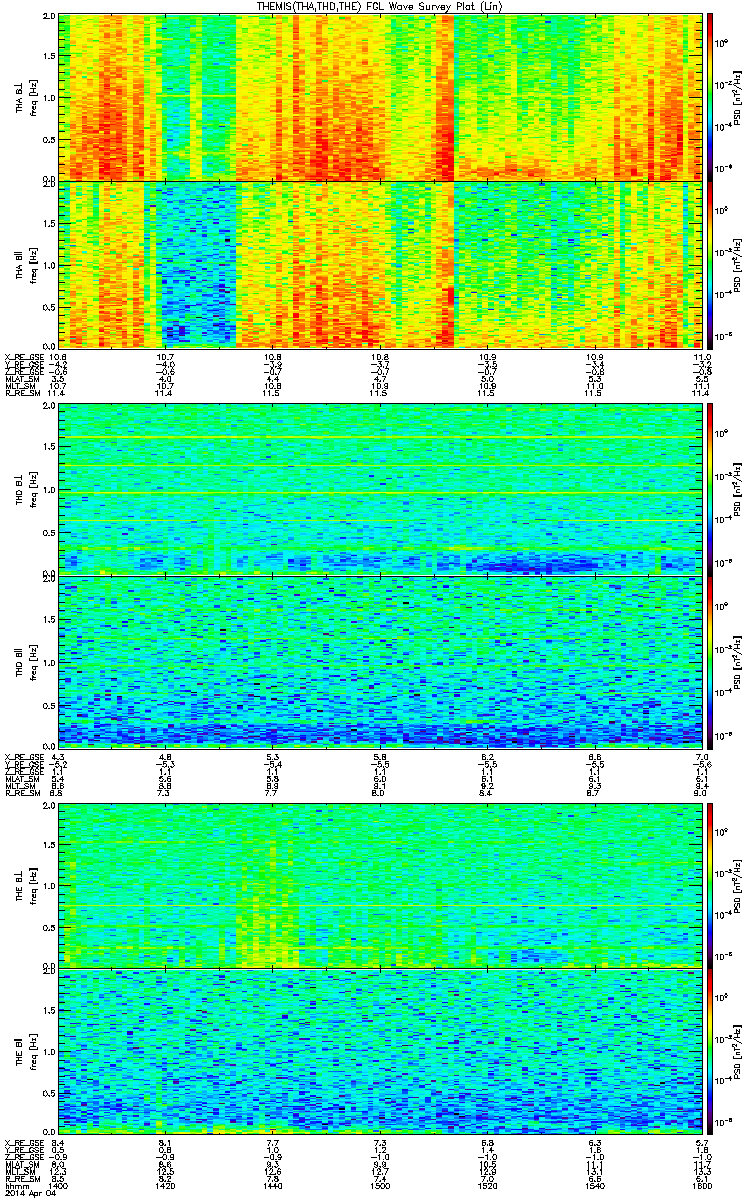The width and height of the screenshot is (750, 1200).
Task: Click the THE B-parallel freq [Hz] axis label
Action: point(34,1053)
